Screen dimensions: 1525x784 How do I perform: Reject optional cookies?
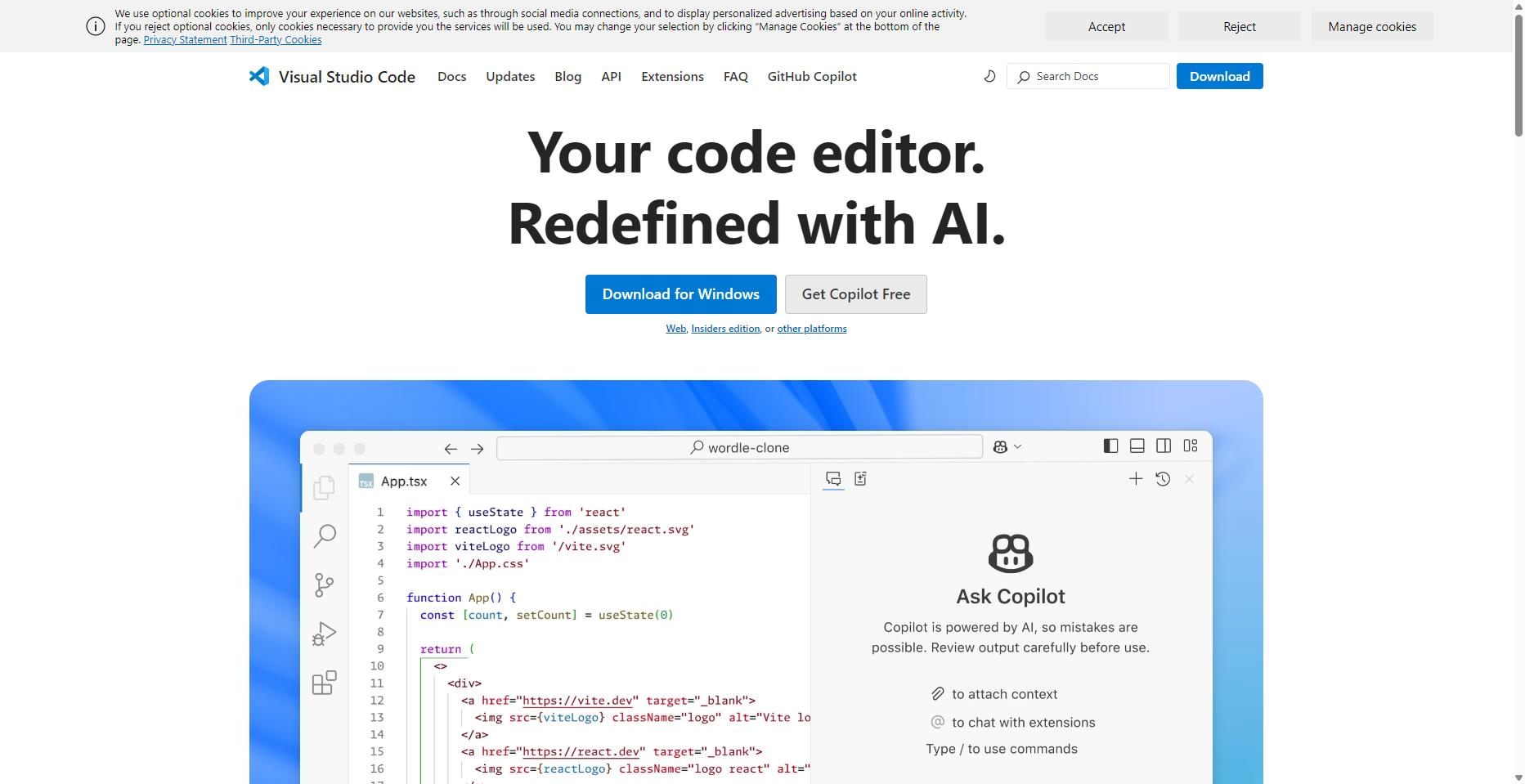pos(1239,26)
